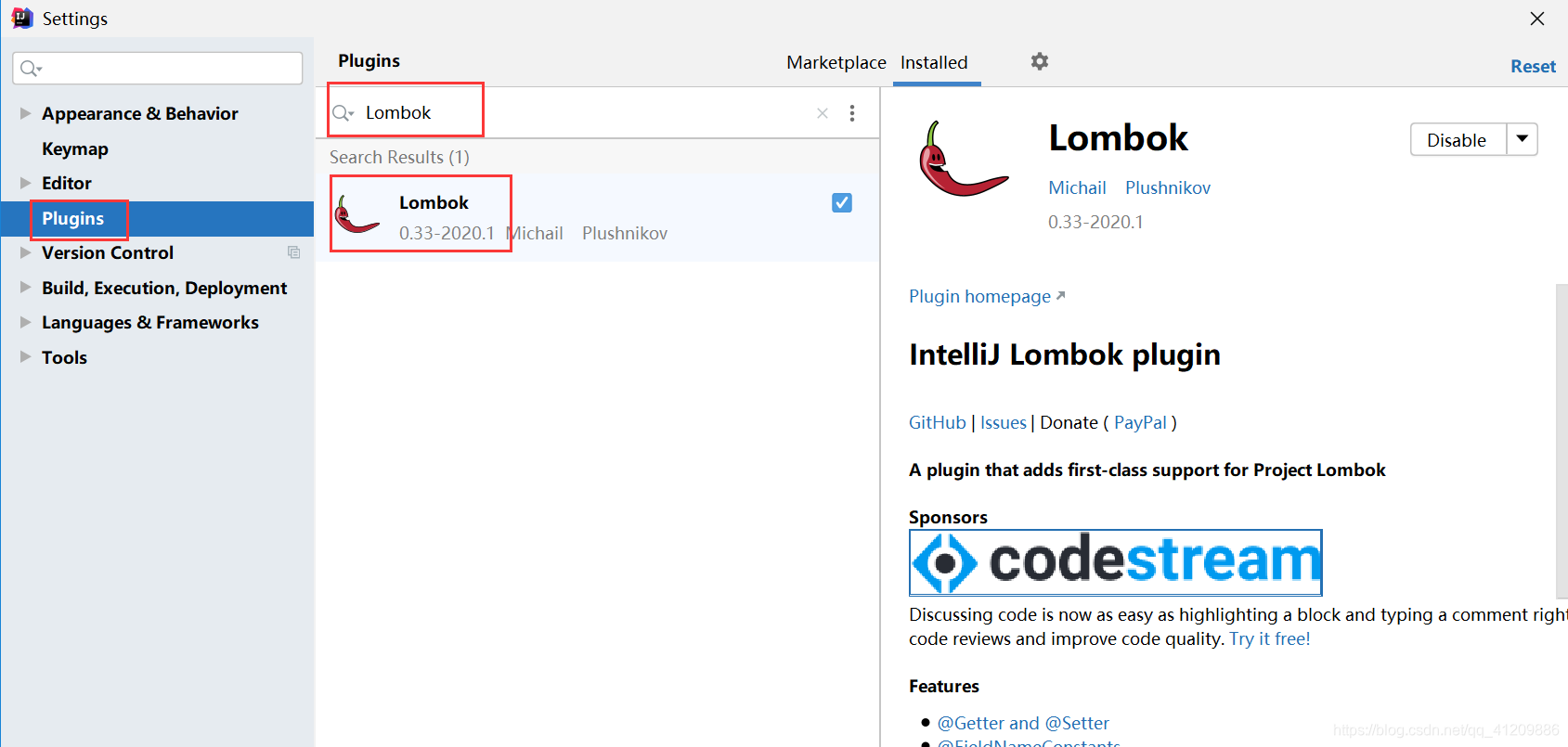Close the Settings window
Screen dimensions: 1568x747
[1537, 19]
